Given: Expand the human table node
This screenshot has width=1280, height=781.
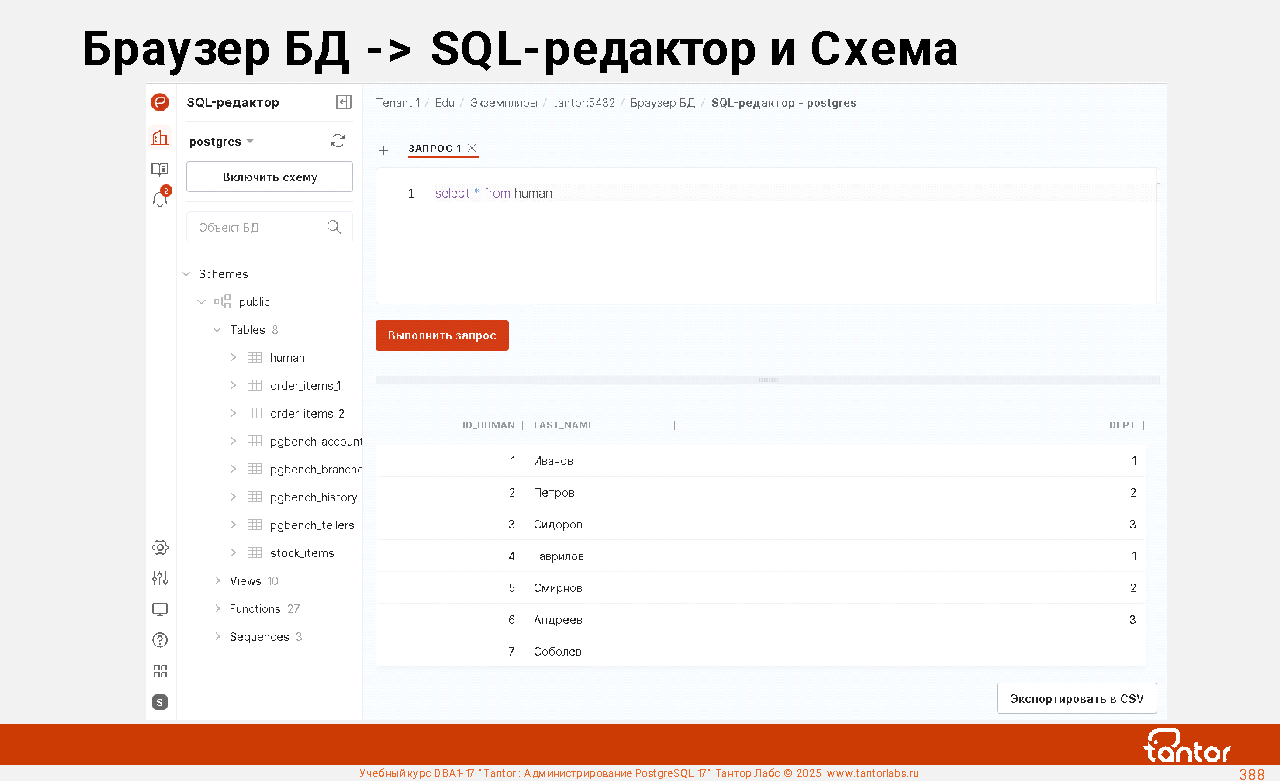Looking at the screenshot, I should click(233, 357).
